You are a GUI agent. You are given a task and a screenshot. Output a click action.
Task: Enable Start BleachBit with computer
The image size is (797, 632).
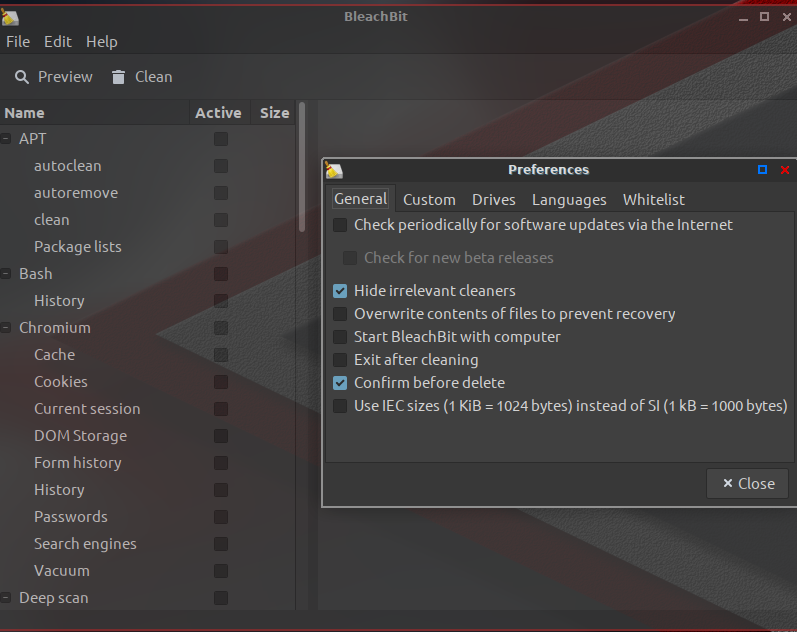pyautogui.click(x=340, y=337)
